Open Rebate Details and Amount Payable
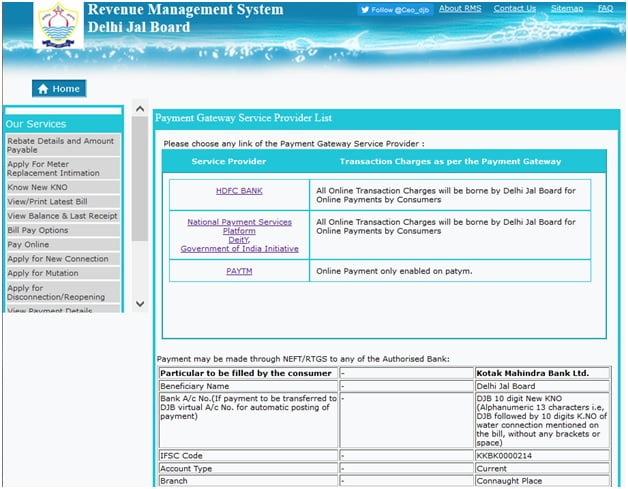The image size is (628, 489). point(63,145)
